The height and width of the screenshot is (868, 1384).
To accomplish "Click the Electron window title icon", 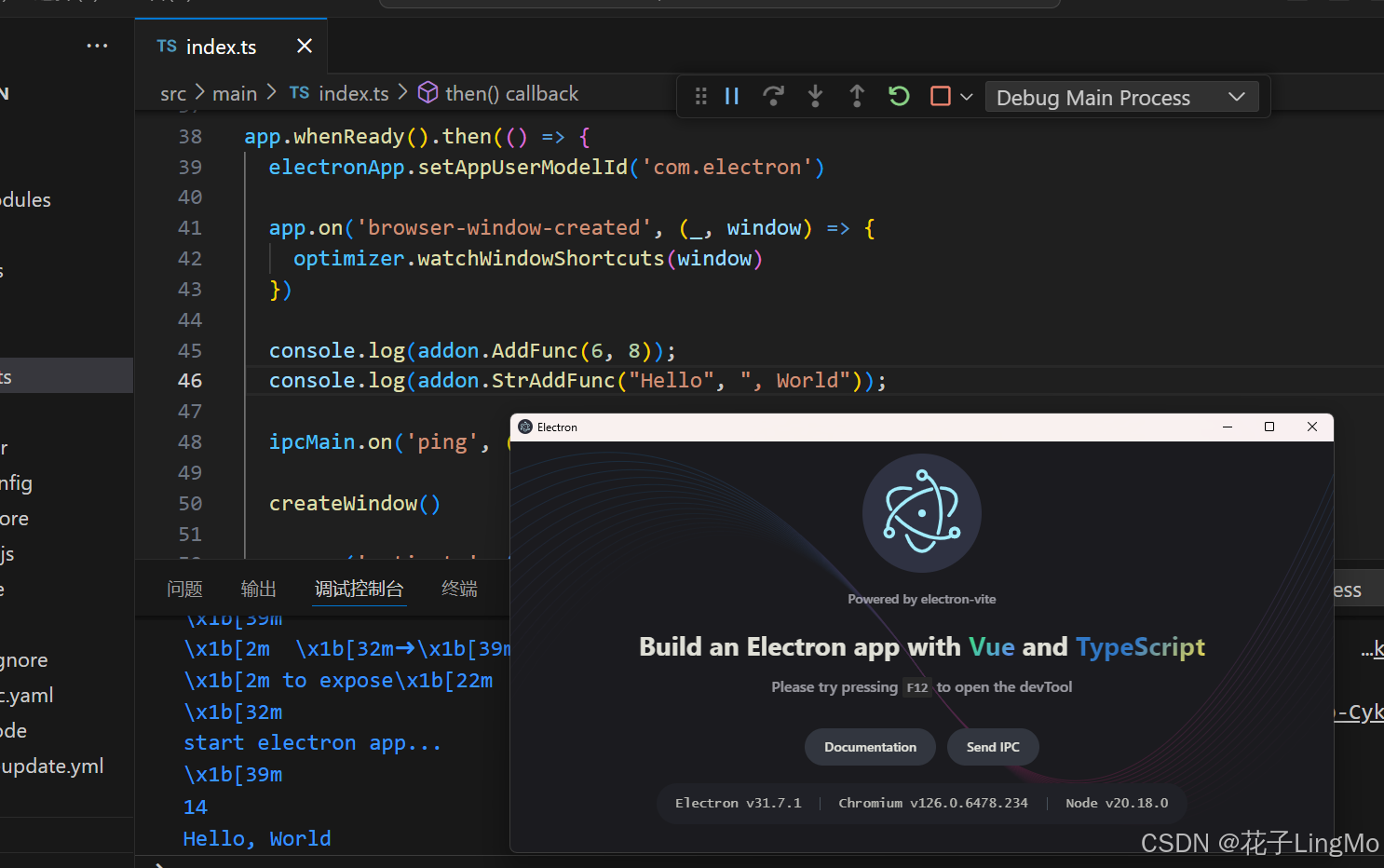I will pyautogui.click(x=525, y=427).
